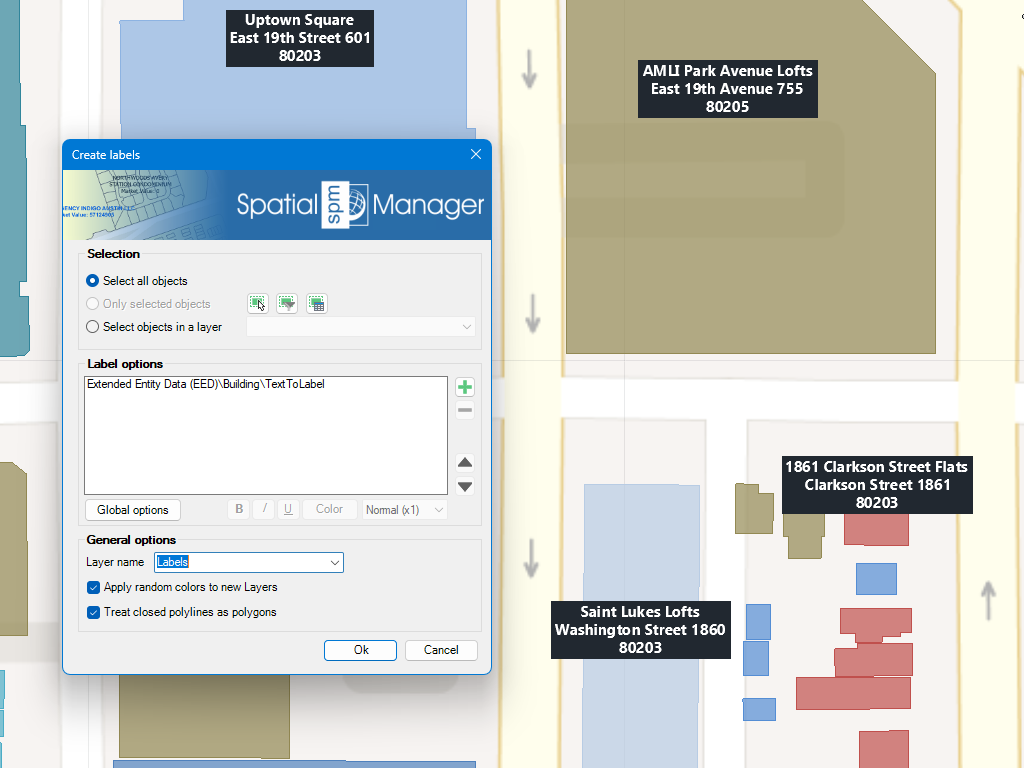The height and width of the screenshot is (768, 1024).
Task: Toggle bold label formatting
Action: (x=239, y=509)
